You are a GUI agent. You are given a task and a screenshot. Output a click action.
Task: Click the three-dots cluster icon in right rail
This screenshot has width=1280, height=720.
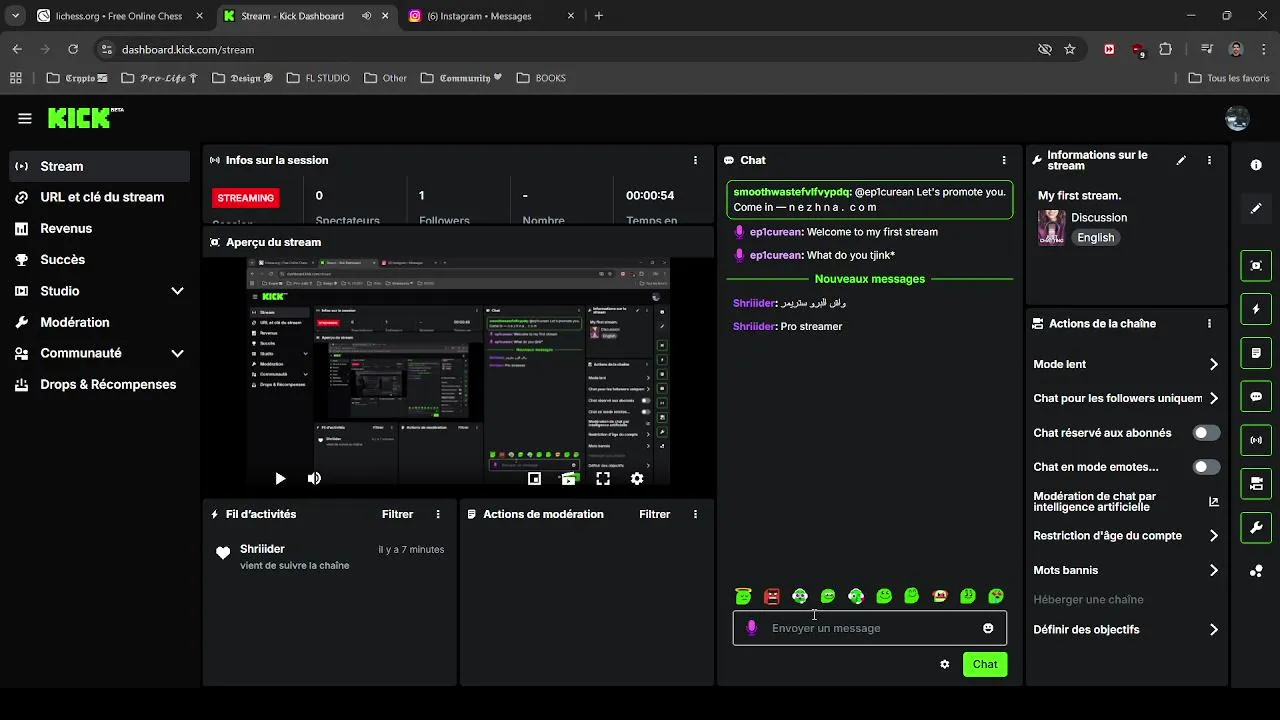pos(1256,572)
